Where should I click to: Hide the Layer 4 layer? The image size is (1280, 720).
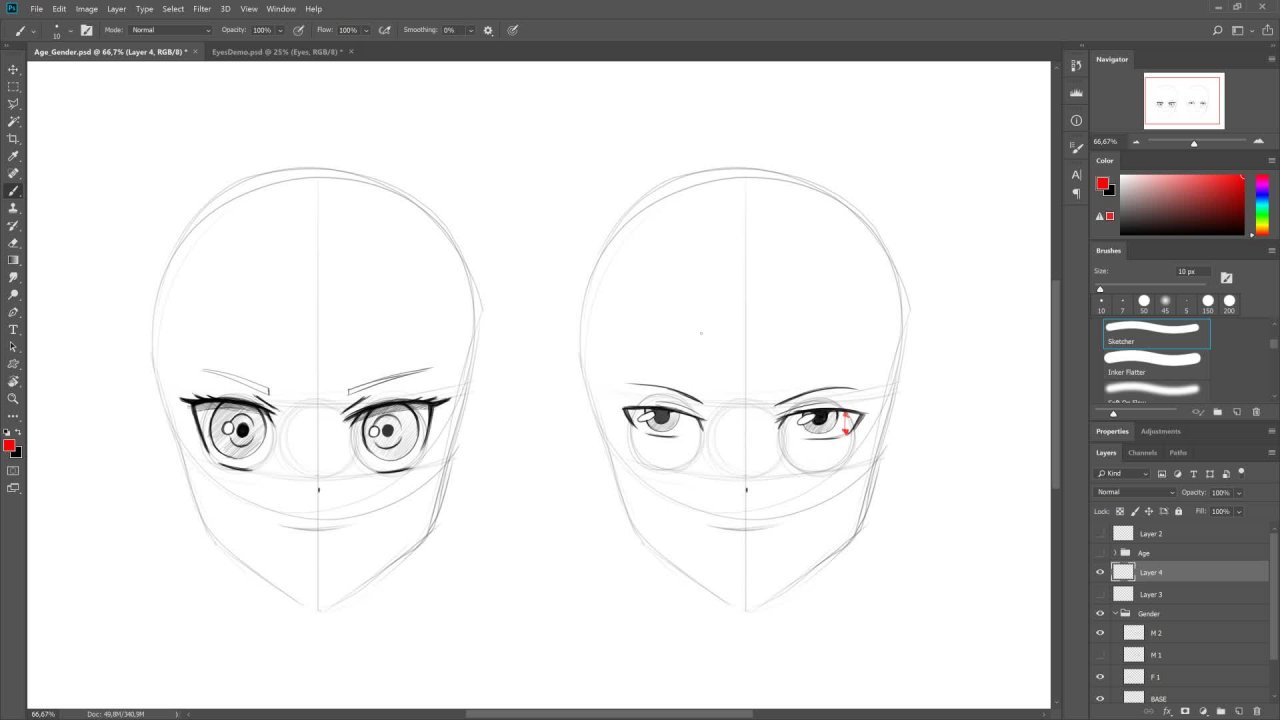click(x=1100, y=573)
